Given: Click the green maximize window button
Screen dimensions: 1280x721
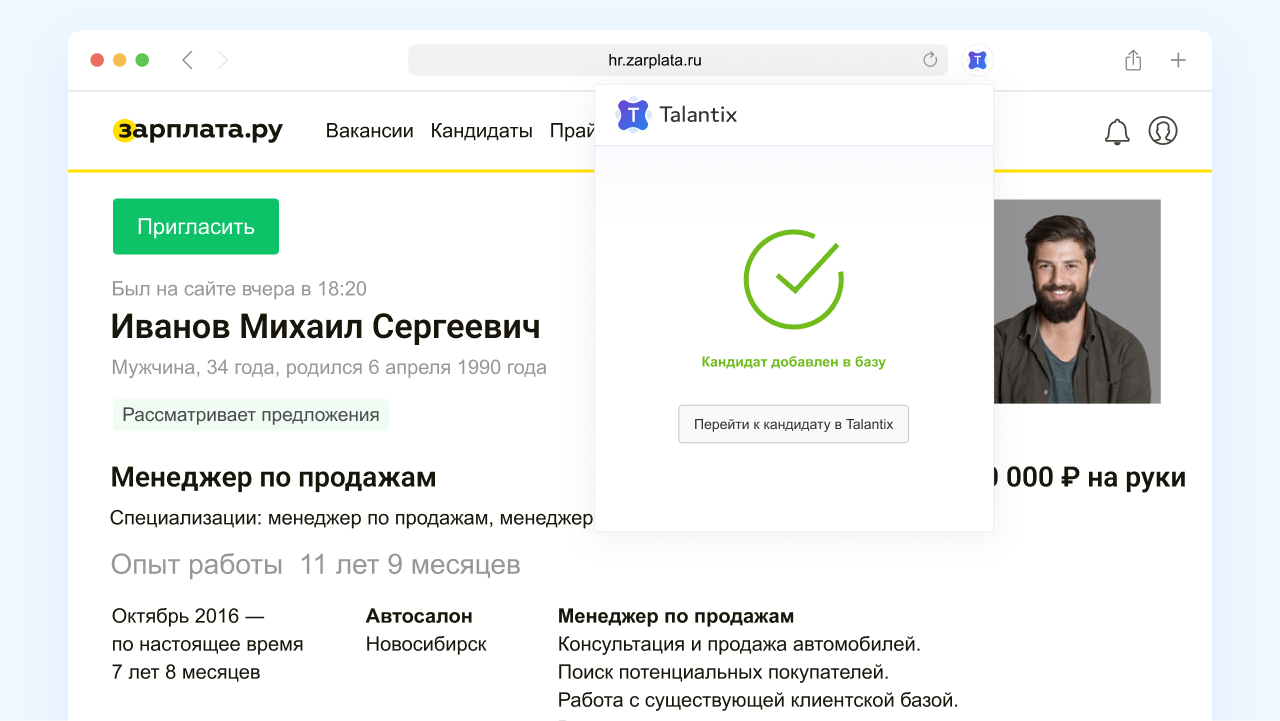Looking at the screenshot, I should click(142, 60).
